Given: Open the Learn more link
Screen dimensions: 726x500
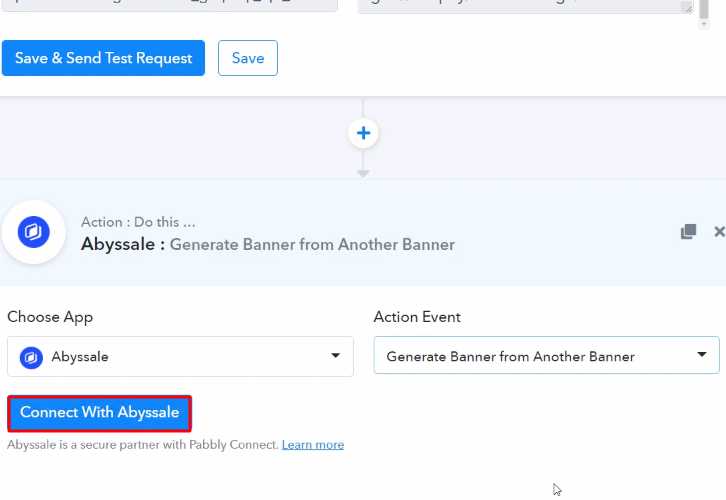Looking at the screenshot, I should point(313,445).
